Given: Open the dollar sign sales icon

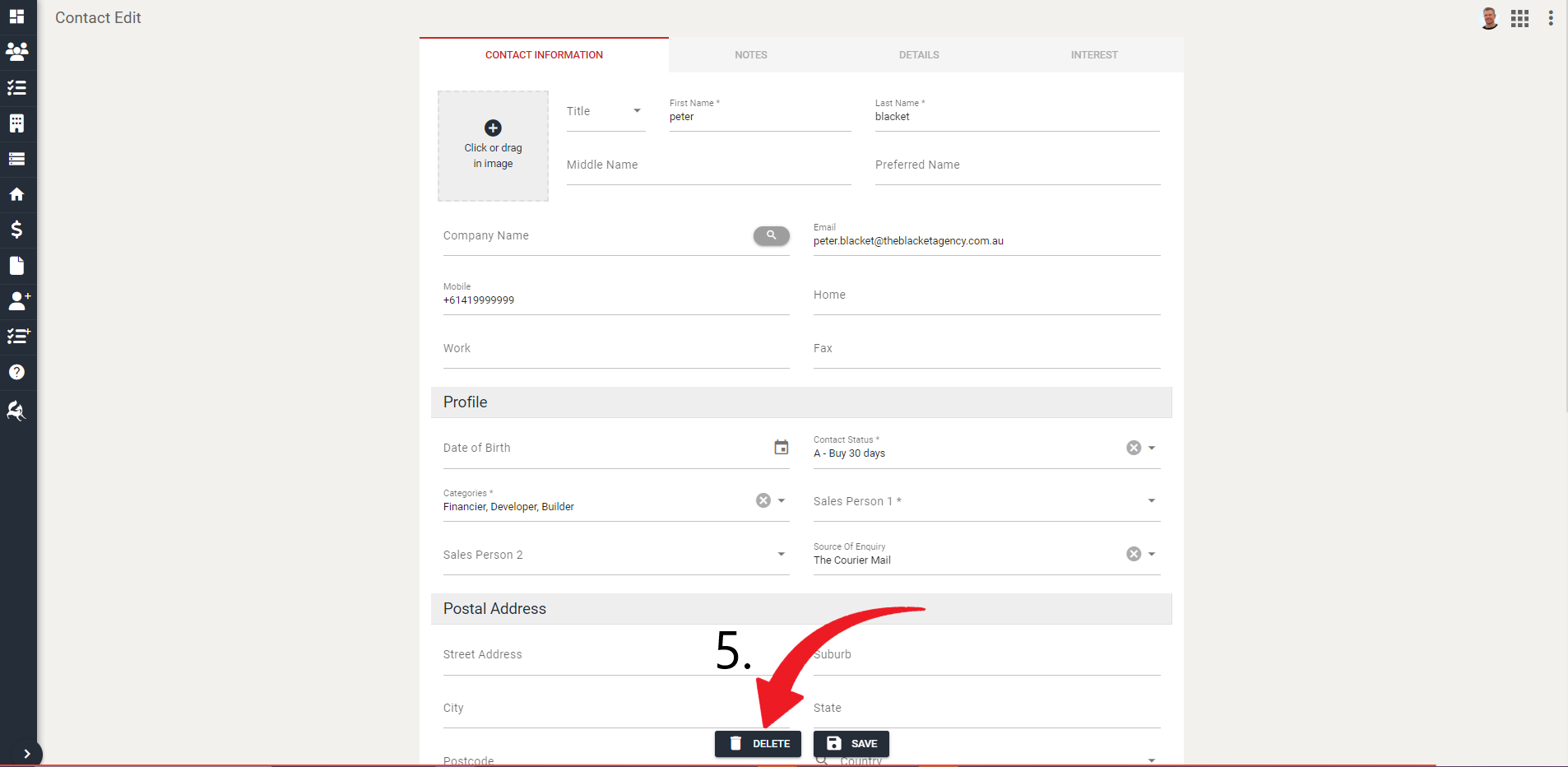Looking at the screenshot, I should 16,230.
